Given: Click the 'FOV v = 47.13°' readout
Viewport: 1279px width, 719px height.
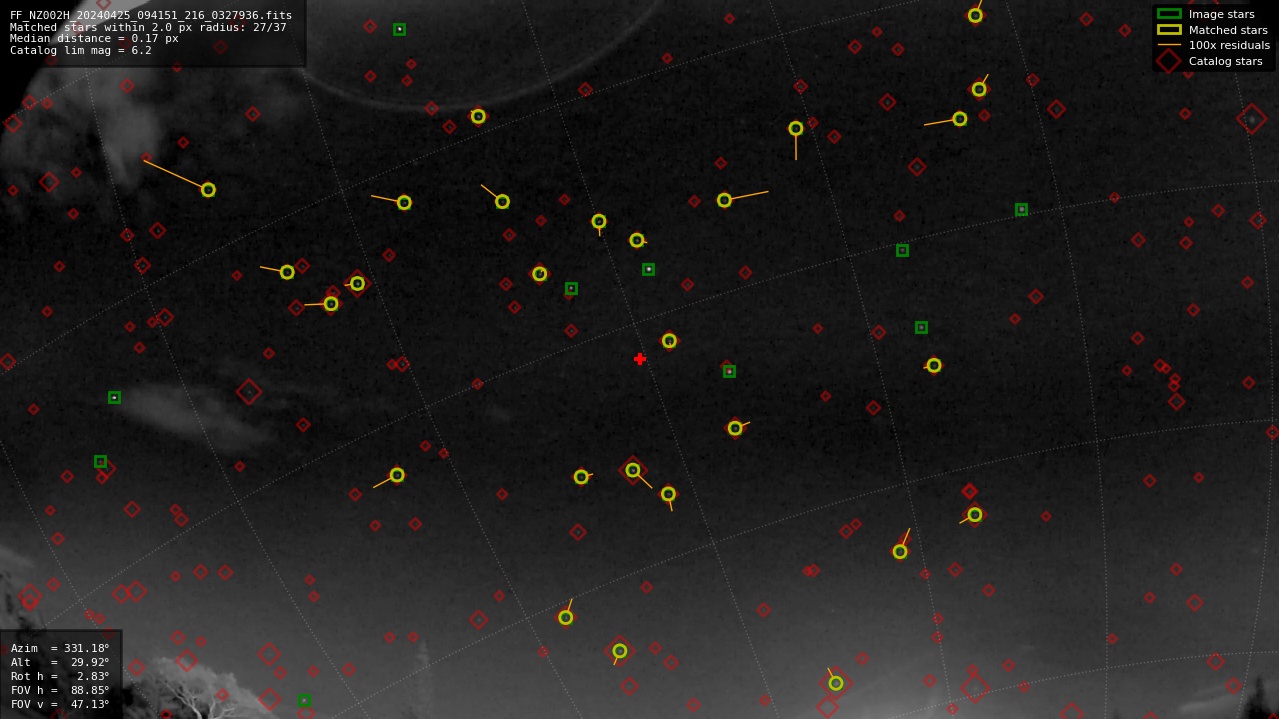Looking at the screenshot, I should pos(60,704).
